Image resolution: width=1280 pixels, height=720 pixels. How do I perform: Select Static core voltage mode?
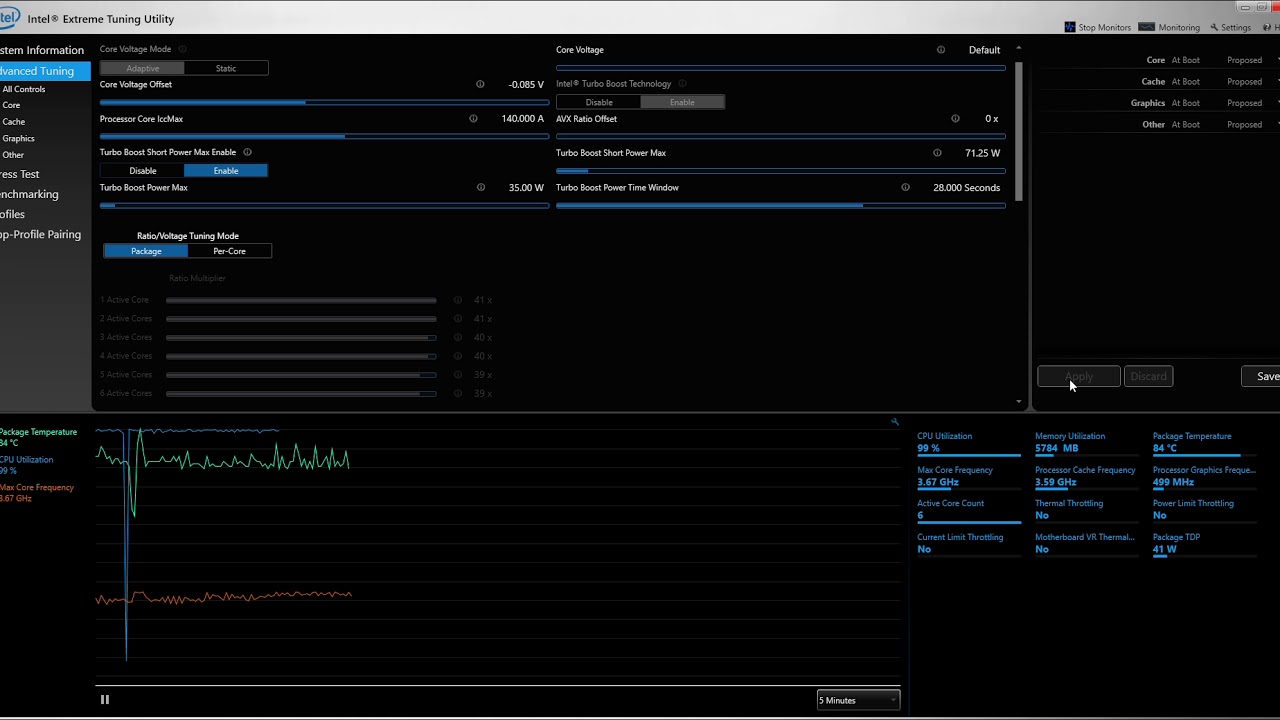226,68
